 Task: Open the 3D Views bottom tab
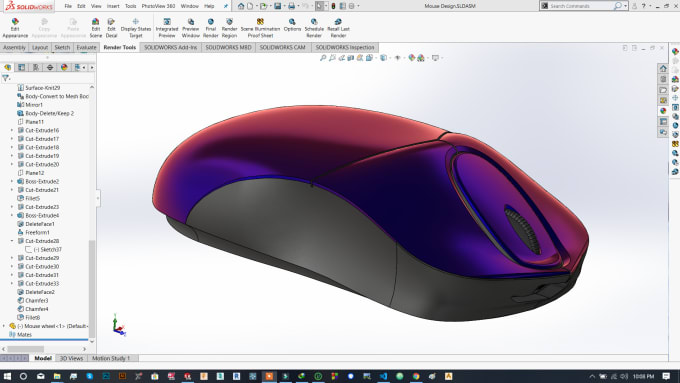(x=71, y=358)
